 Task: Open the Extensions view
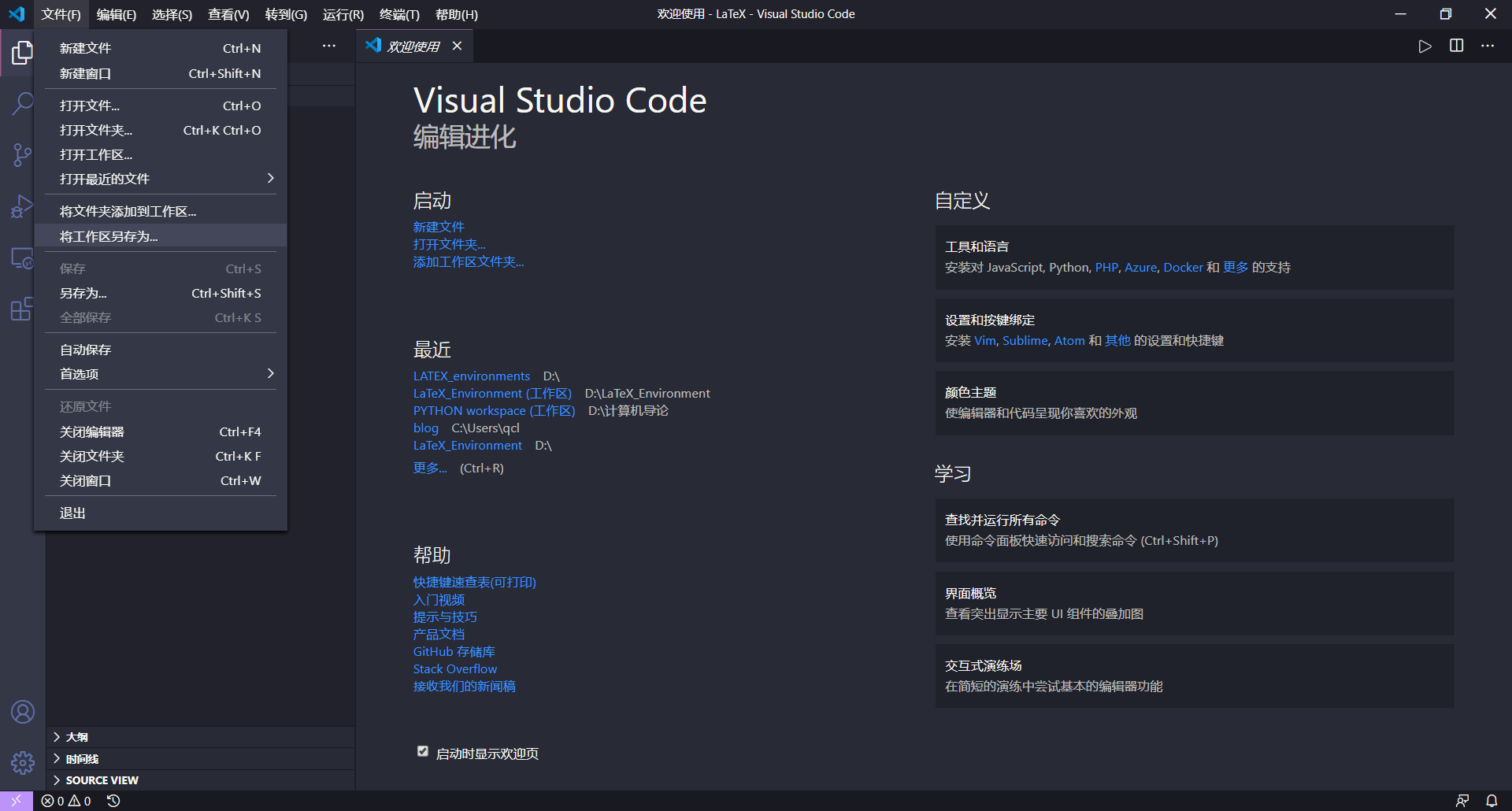pos(23,309)
